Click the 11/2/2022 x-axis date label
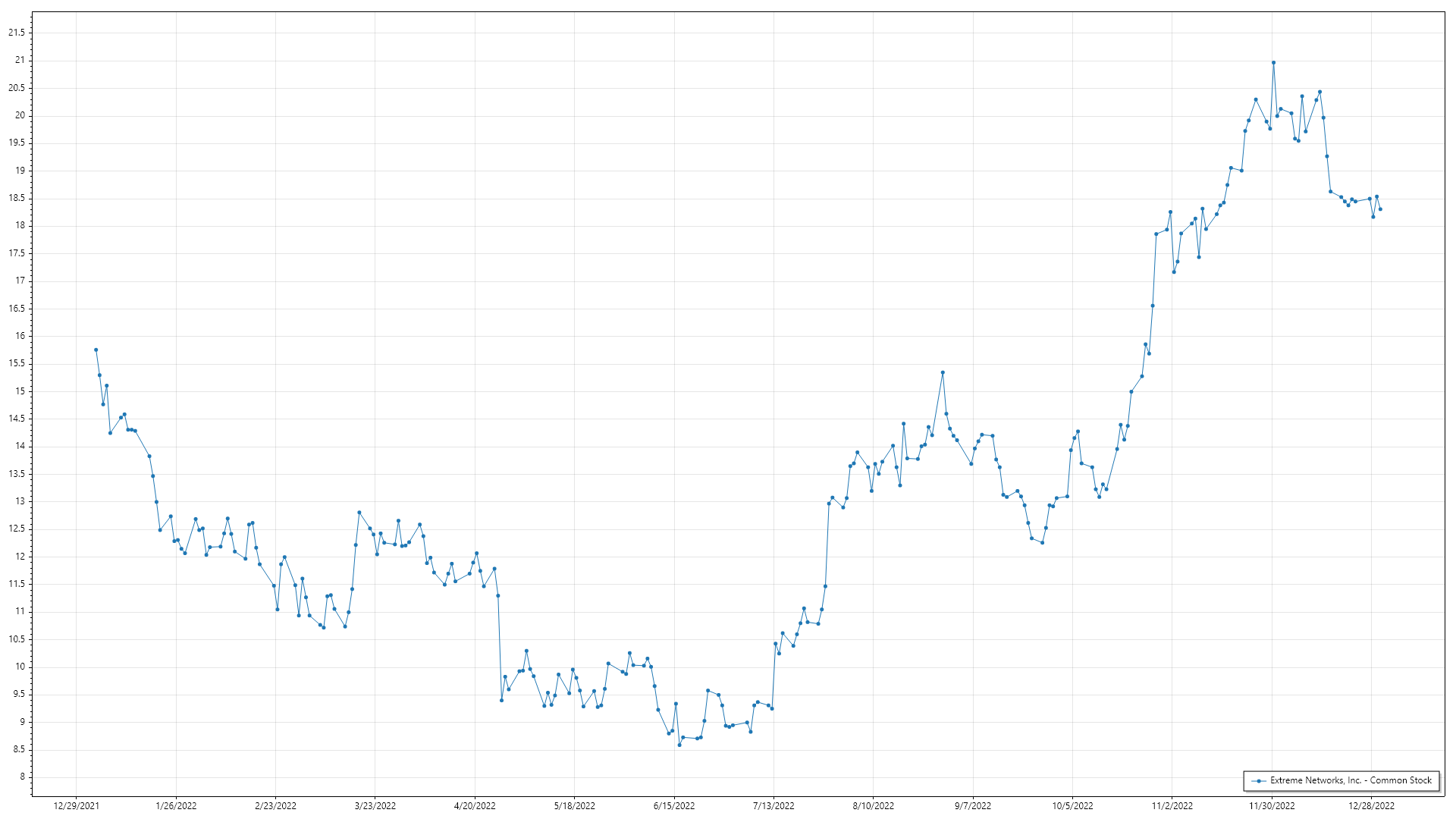 click(1172, 806)
